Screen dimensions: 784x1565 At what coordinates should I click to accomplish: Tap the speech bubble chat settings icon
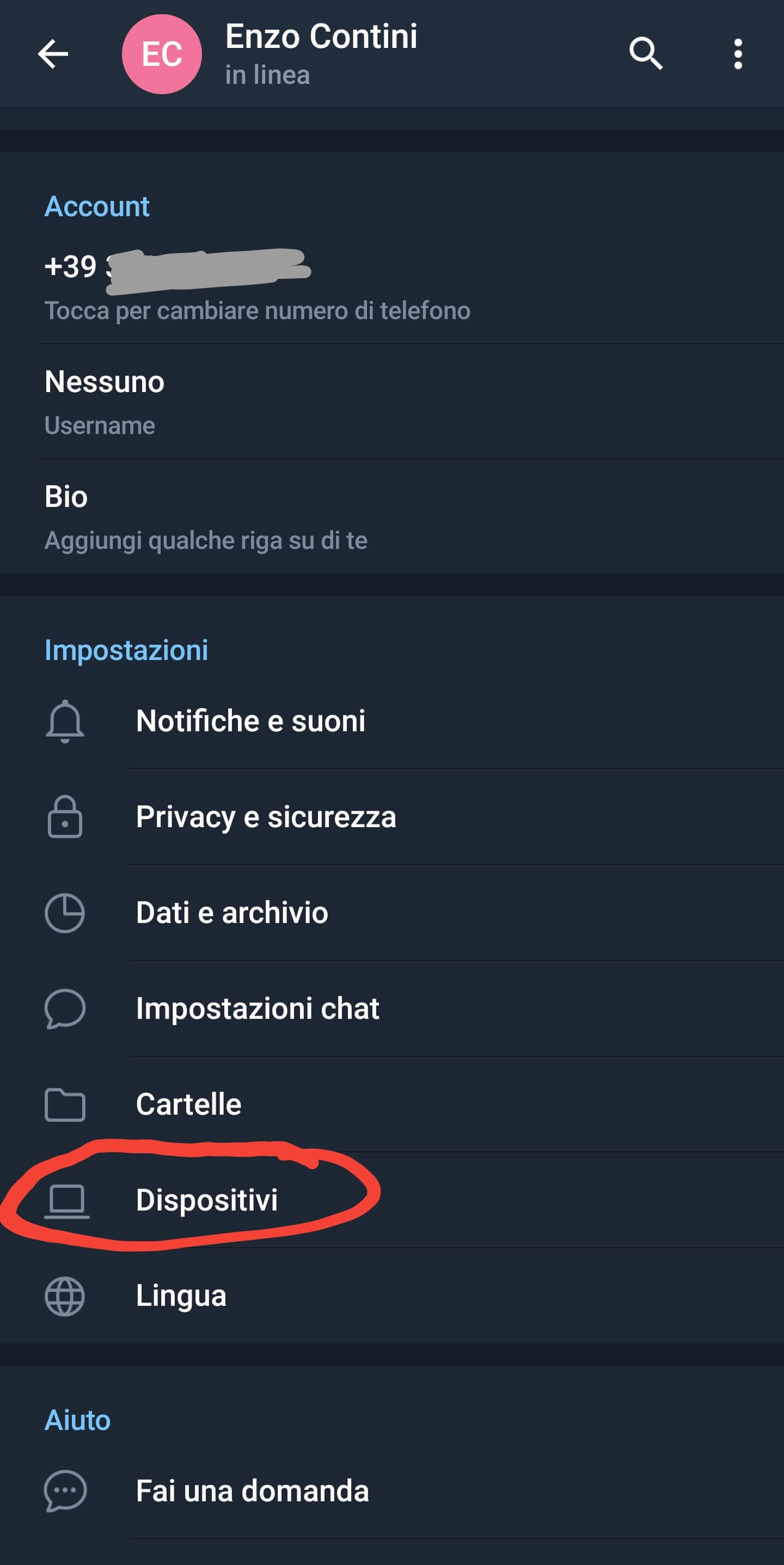coord(65,1008)
